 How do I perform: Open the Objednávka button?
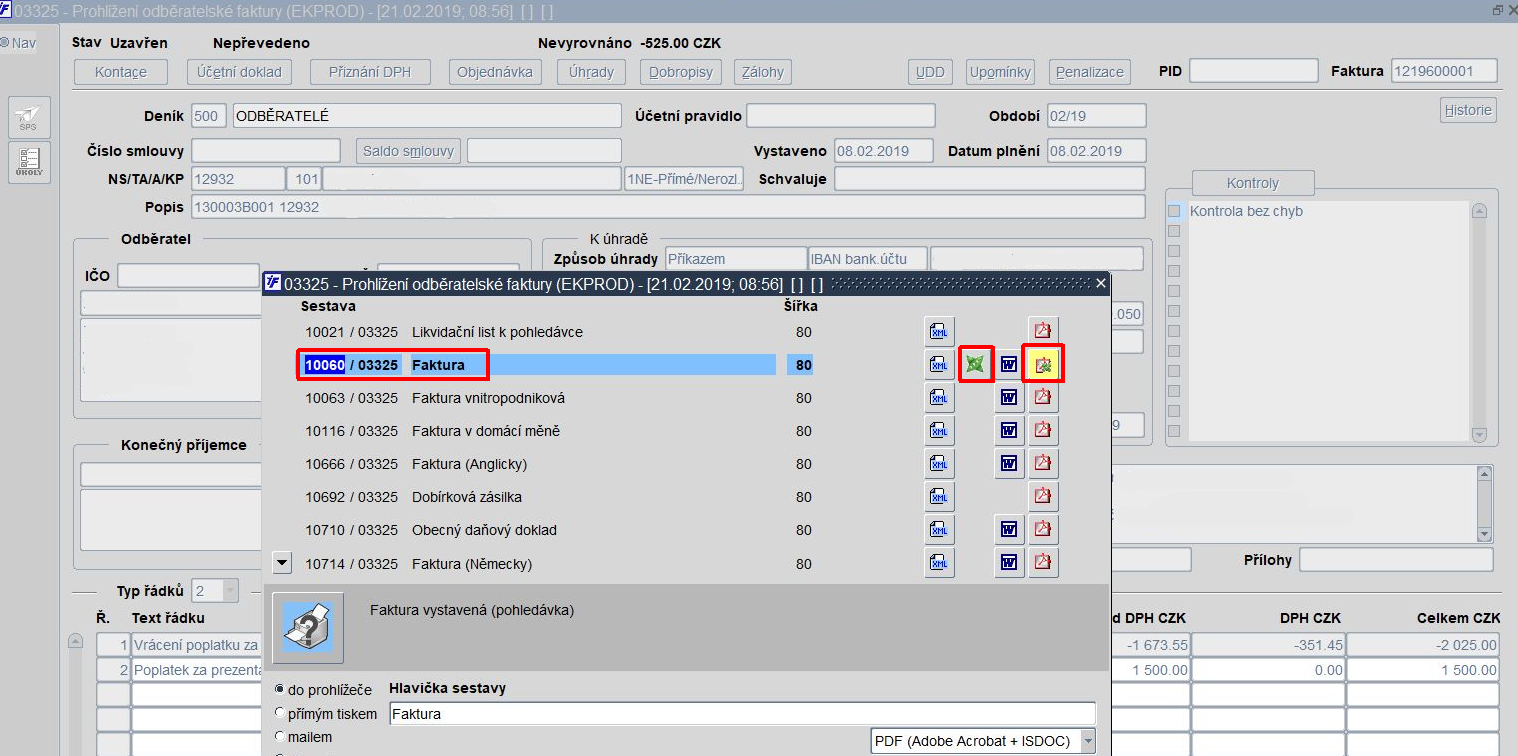494,72
